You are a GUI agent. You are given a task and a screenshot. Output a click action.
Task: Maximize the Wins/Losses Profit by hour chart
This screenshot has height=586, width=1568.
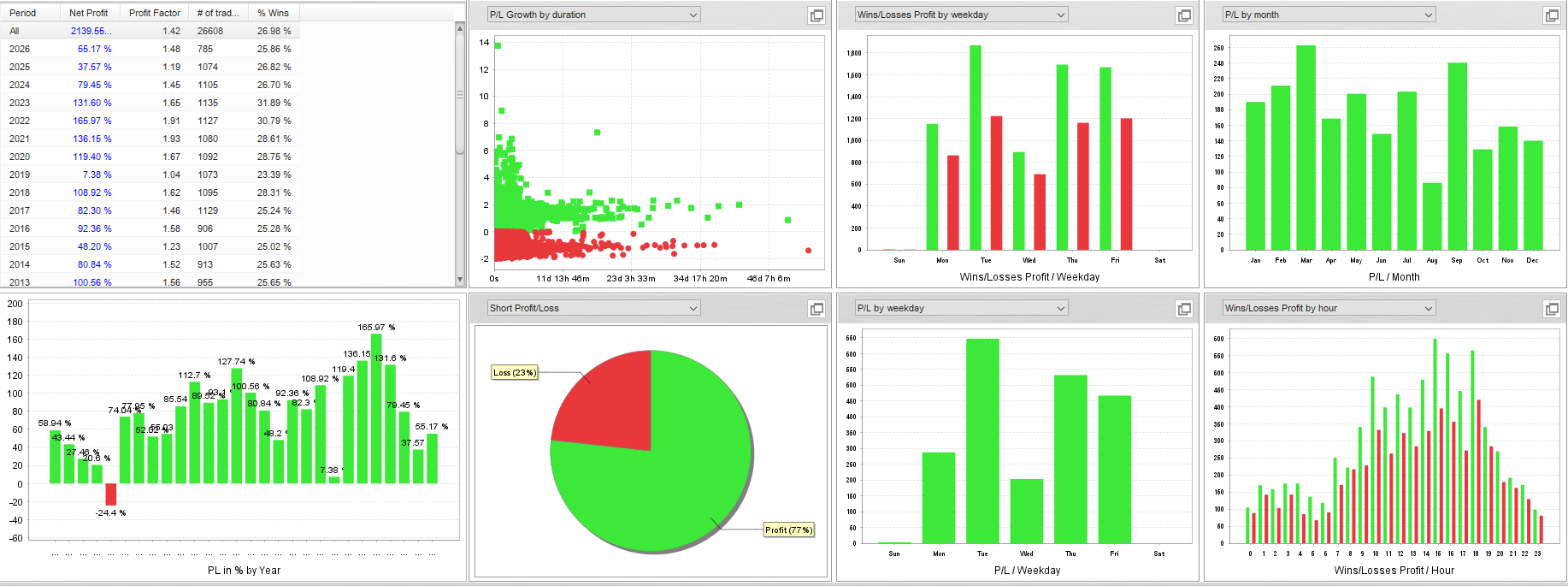tap(1552, 309)
